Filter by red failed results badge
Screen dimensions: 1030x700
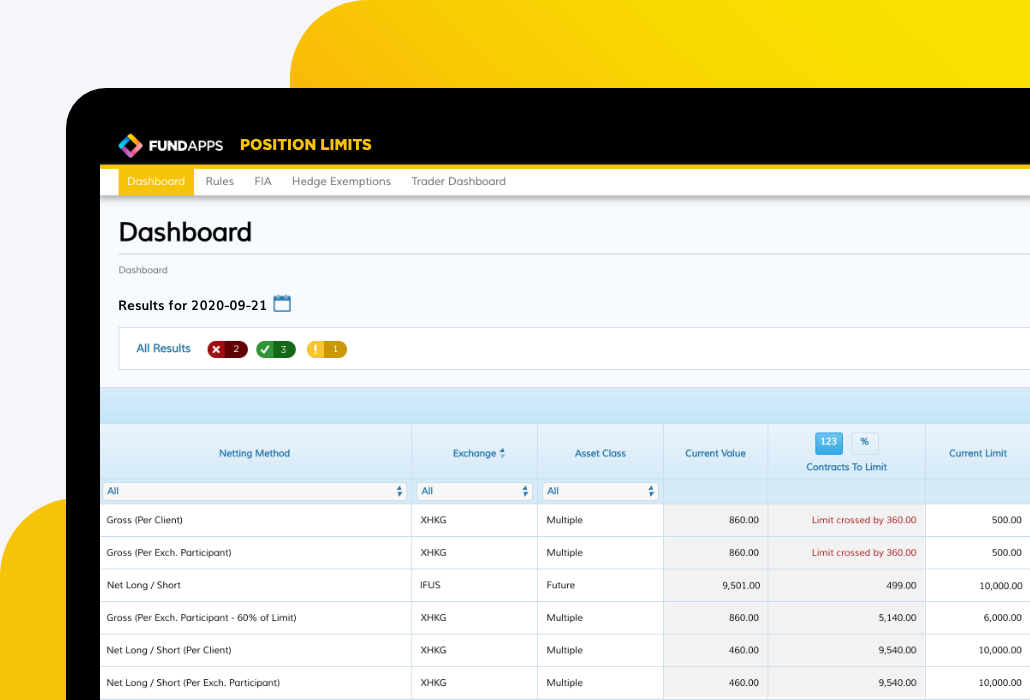[227, 349]
